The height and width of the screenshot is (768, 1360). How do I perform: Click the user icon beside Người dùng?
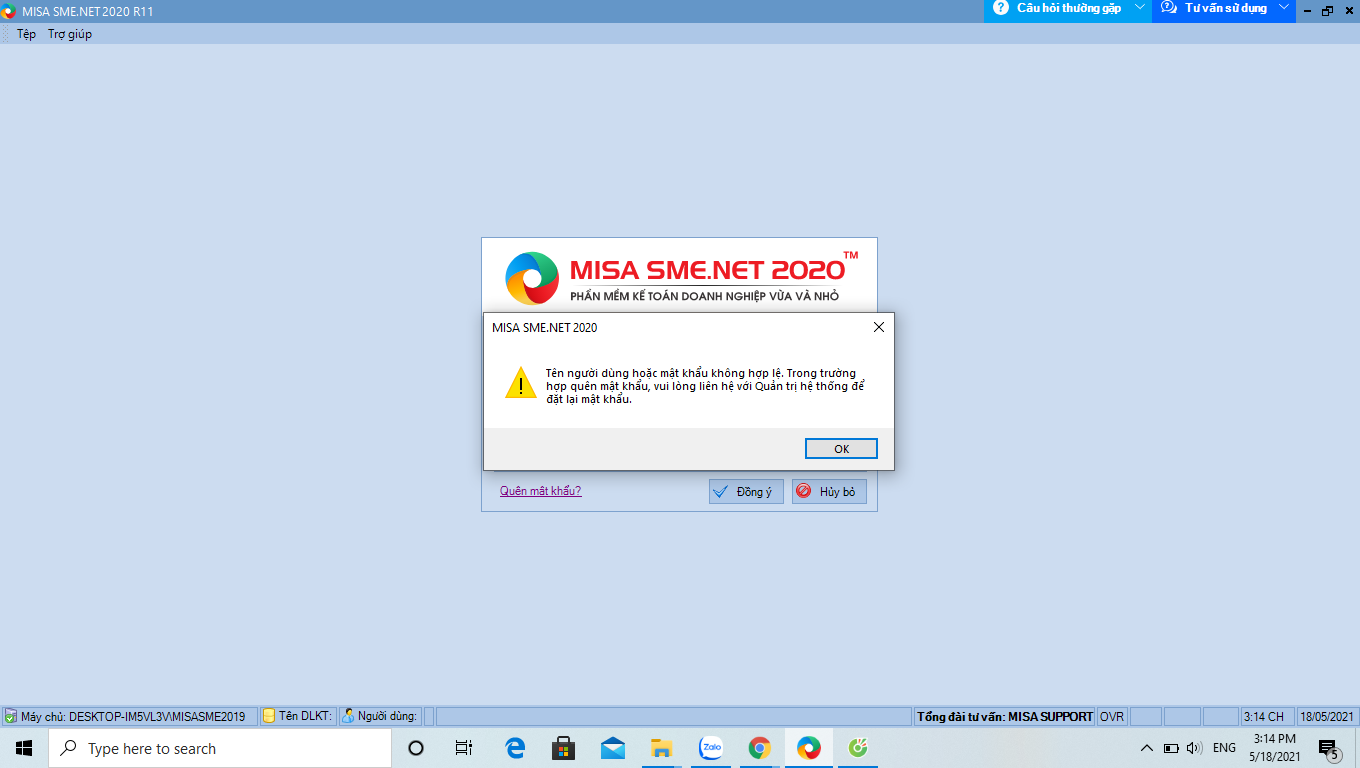click(x=348, y=717)
